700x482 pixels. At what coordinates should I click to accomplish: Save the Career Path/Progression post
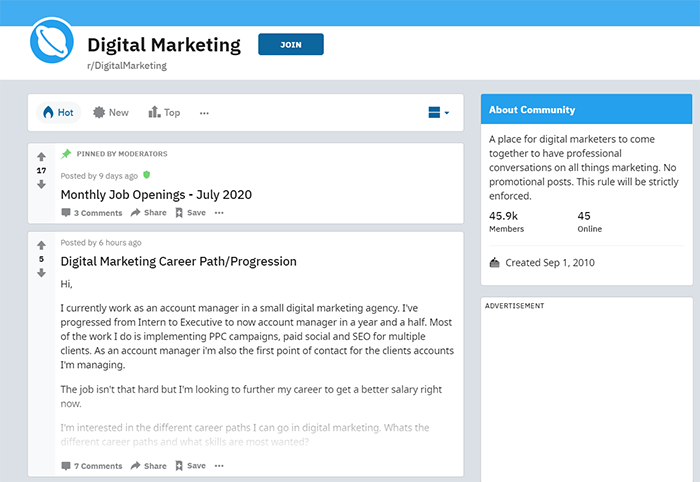pos(190,466)
